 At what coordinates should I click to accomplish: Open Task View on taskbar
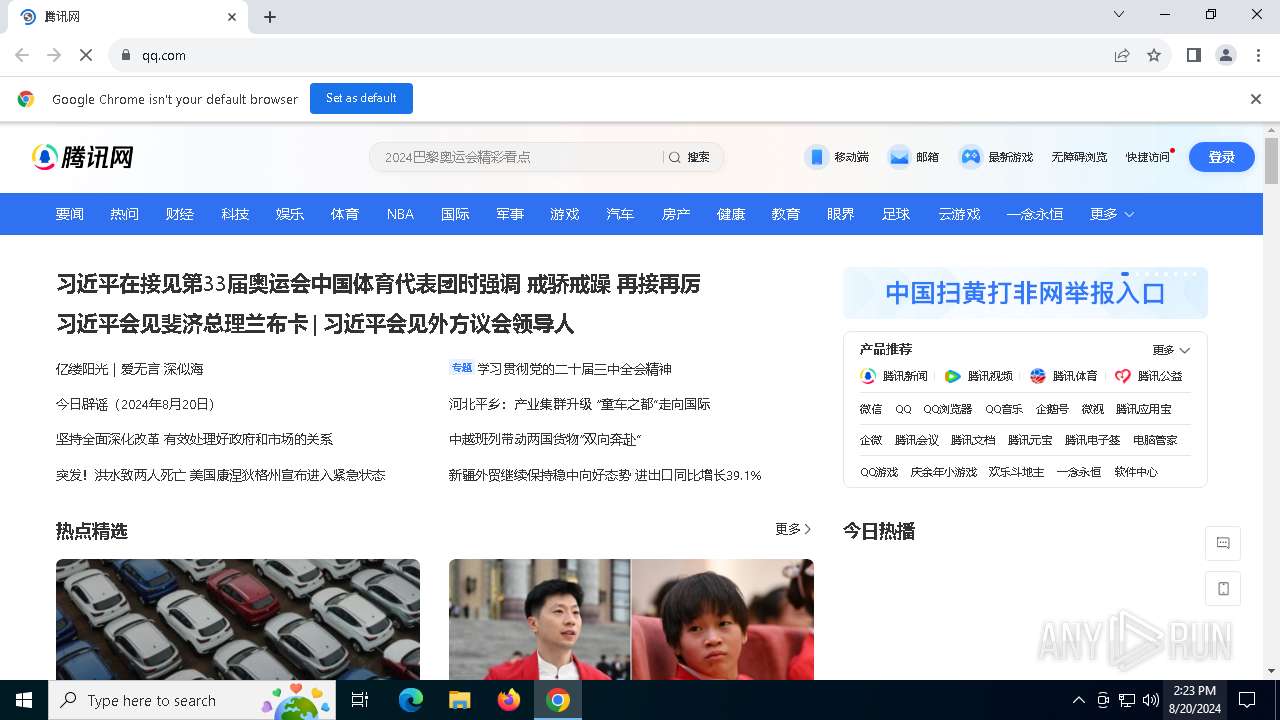[x=360, y=700]
